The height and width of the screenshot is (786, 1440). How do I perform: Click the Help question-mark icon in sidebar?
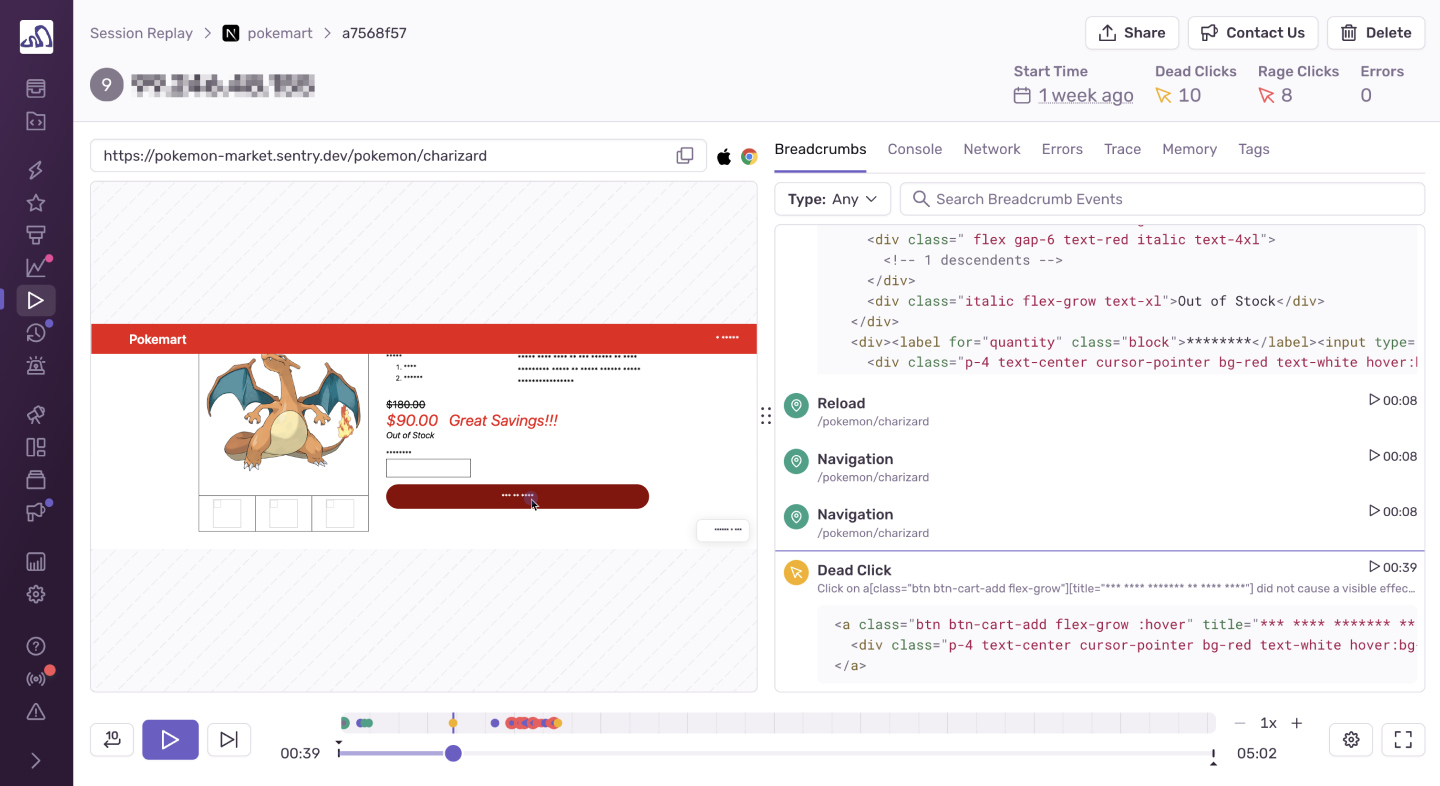point(36,645)
